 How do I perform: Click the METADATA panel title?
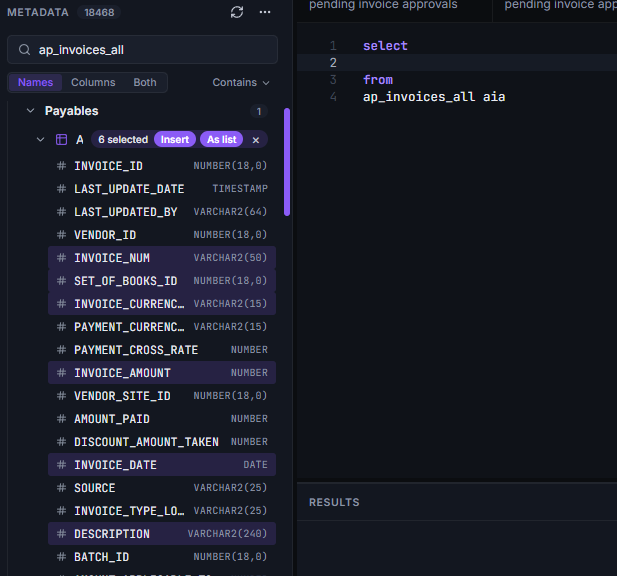coord(38,12)
